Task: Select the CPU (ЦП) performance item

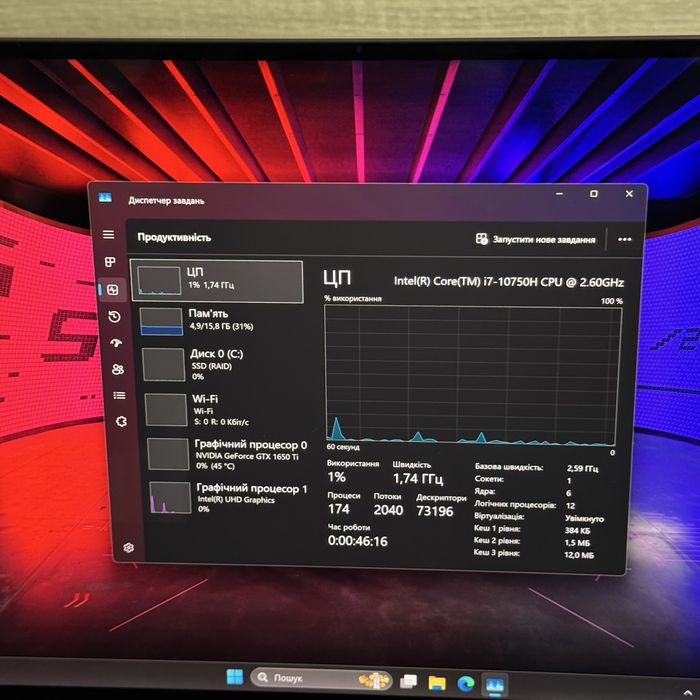Action: coord(217,281)
